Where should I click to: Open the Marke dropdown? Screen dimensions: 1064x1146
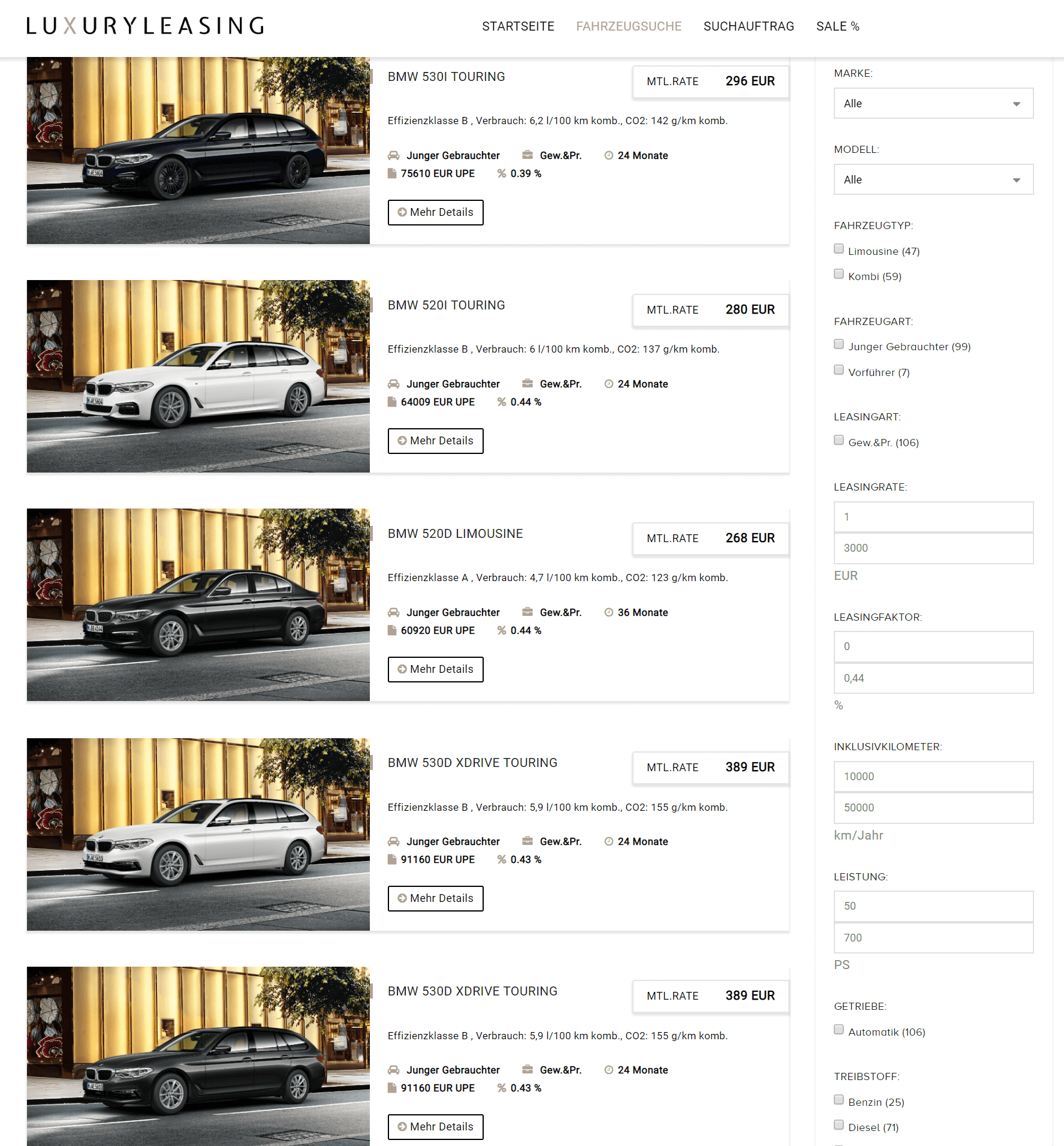(933, 103)
